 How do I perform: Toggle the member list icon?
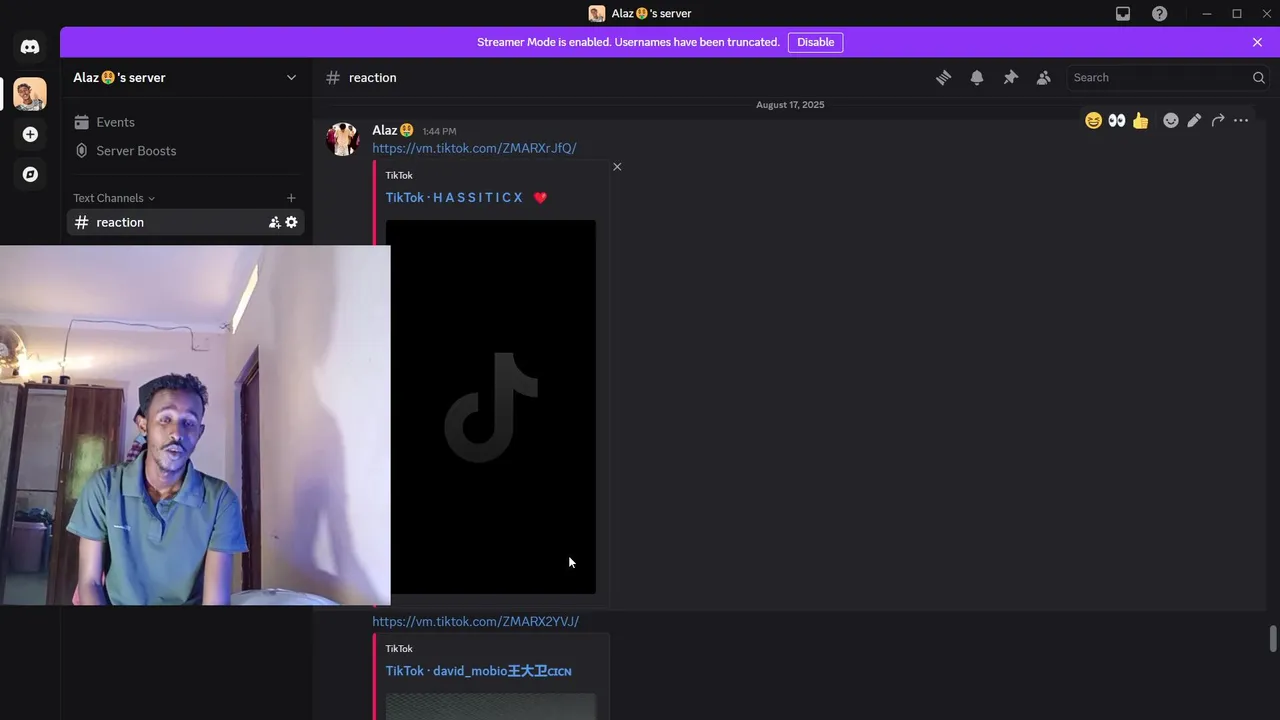[1044, 77]
